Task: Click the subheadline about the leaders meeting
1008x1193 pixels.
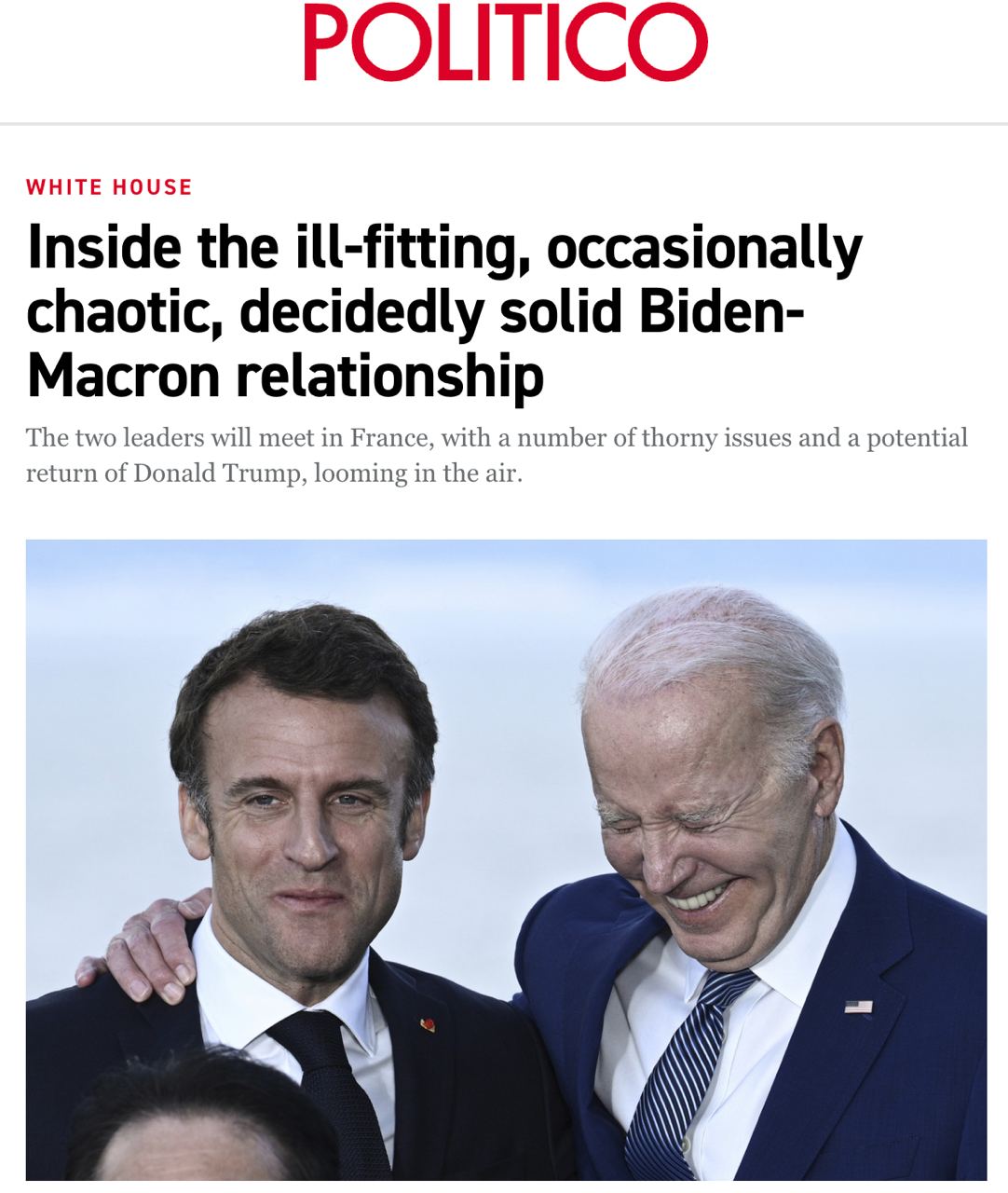Action: point(497,456)
